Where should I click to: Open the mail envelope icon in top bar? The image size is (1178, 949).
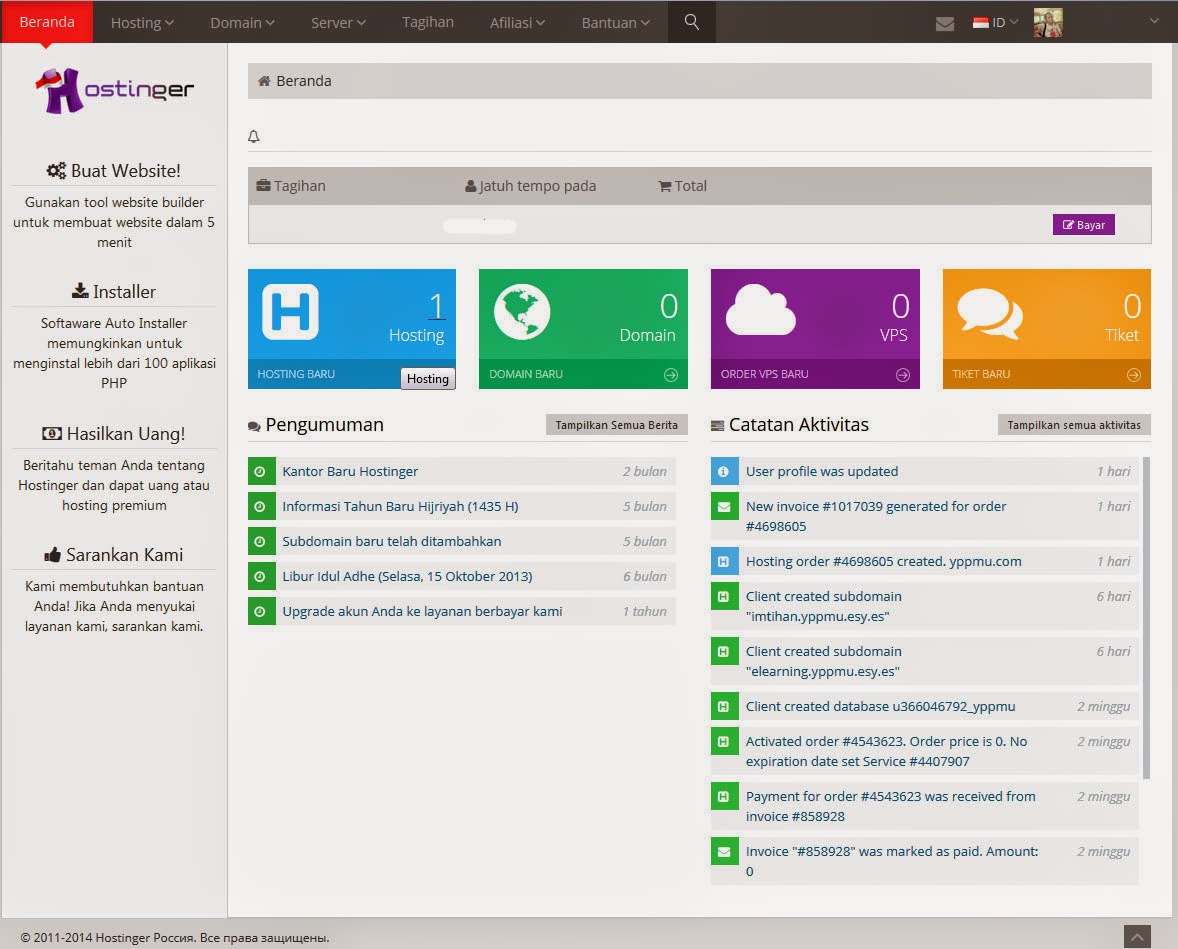point(944,24)
